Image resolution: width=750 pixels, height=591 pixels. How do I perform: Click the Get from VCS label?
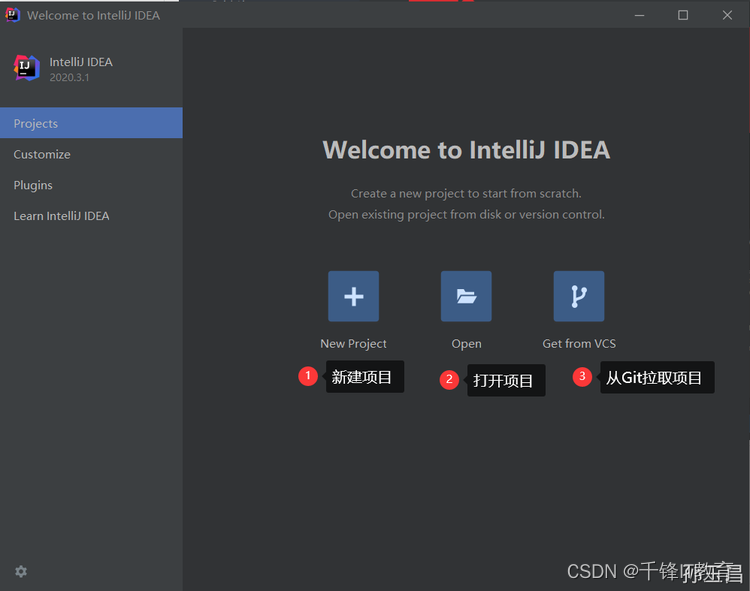click(x=579, y=343)
